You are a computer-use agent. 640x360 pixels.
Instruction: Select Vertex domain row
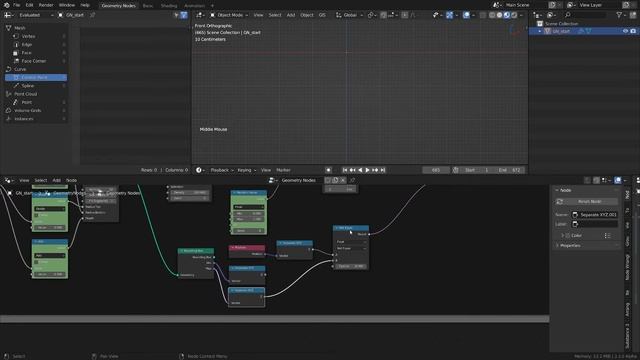click(29, 36)
